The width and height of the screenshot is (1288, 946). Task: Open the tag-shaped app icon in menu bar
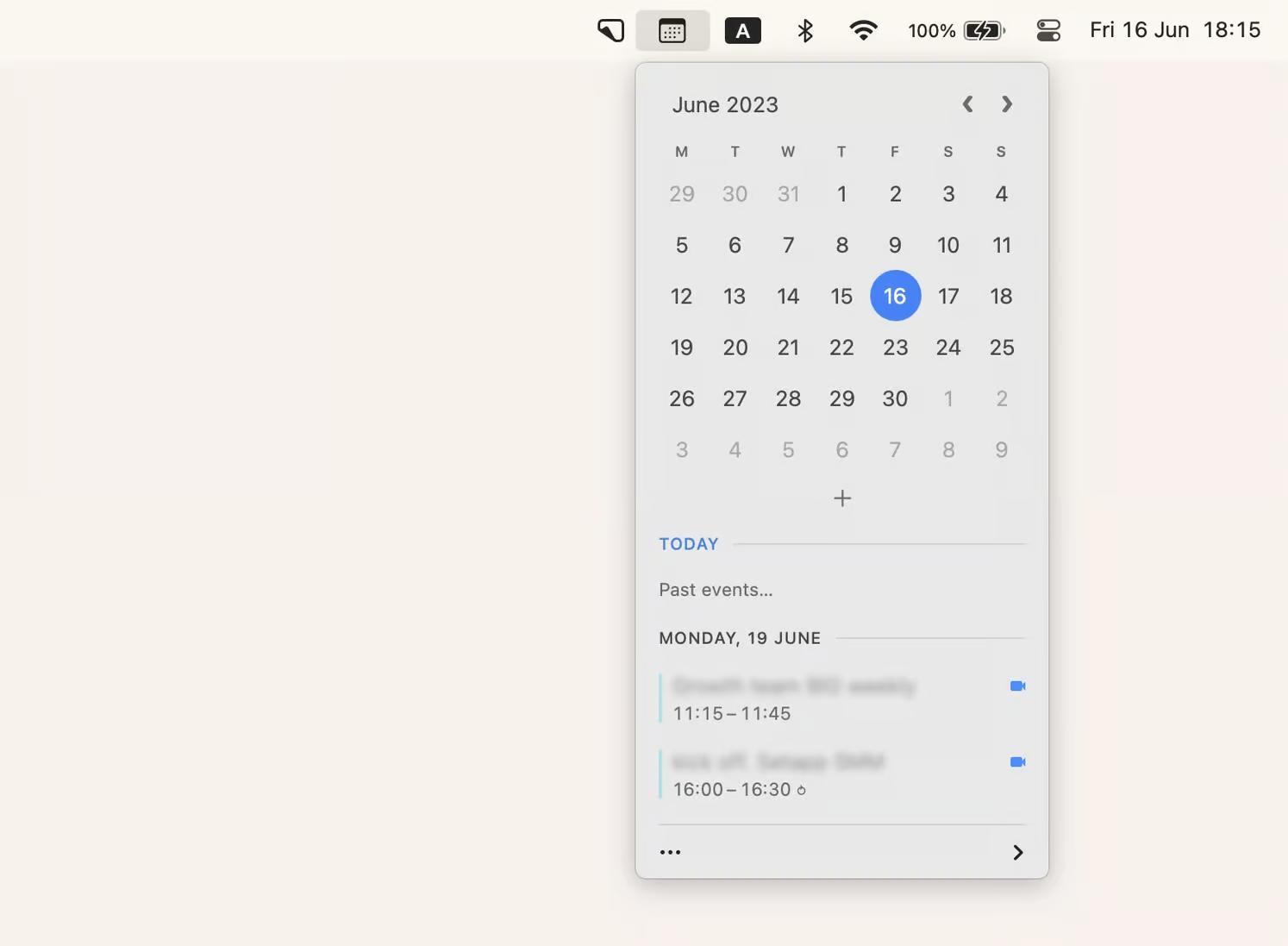(610, 31)
